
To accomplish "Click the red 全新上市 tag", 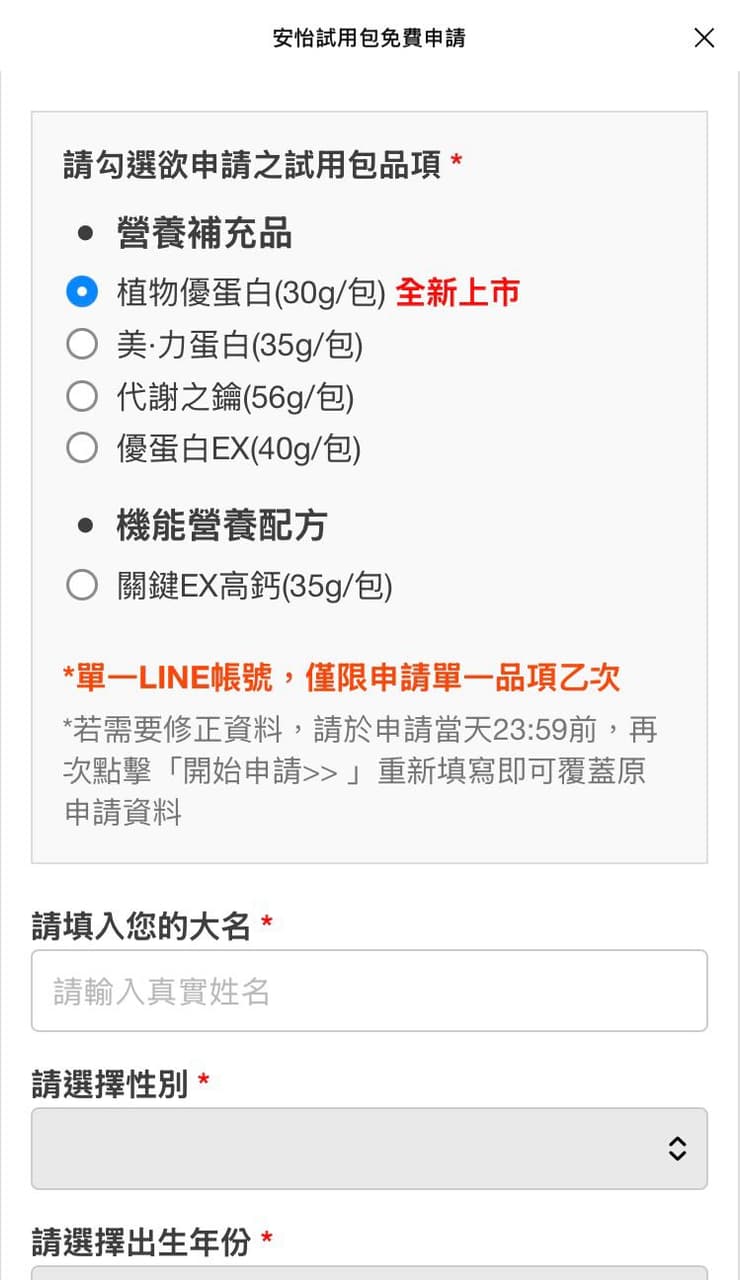I will coord(458,292).
